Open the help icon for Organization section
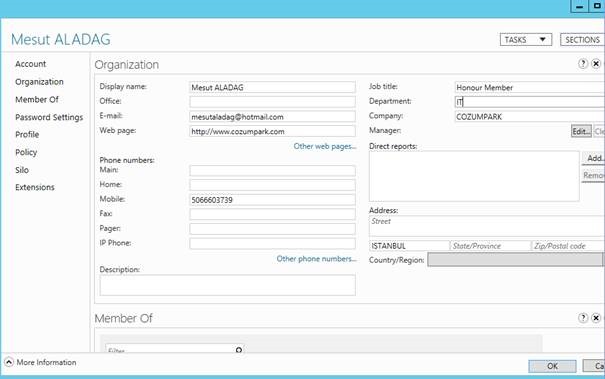The width and height of the screenshot is (605, 379). point(583,64)
